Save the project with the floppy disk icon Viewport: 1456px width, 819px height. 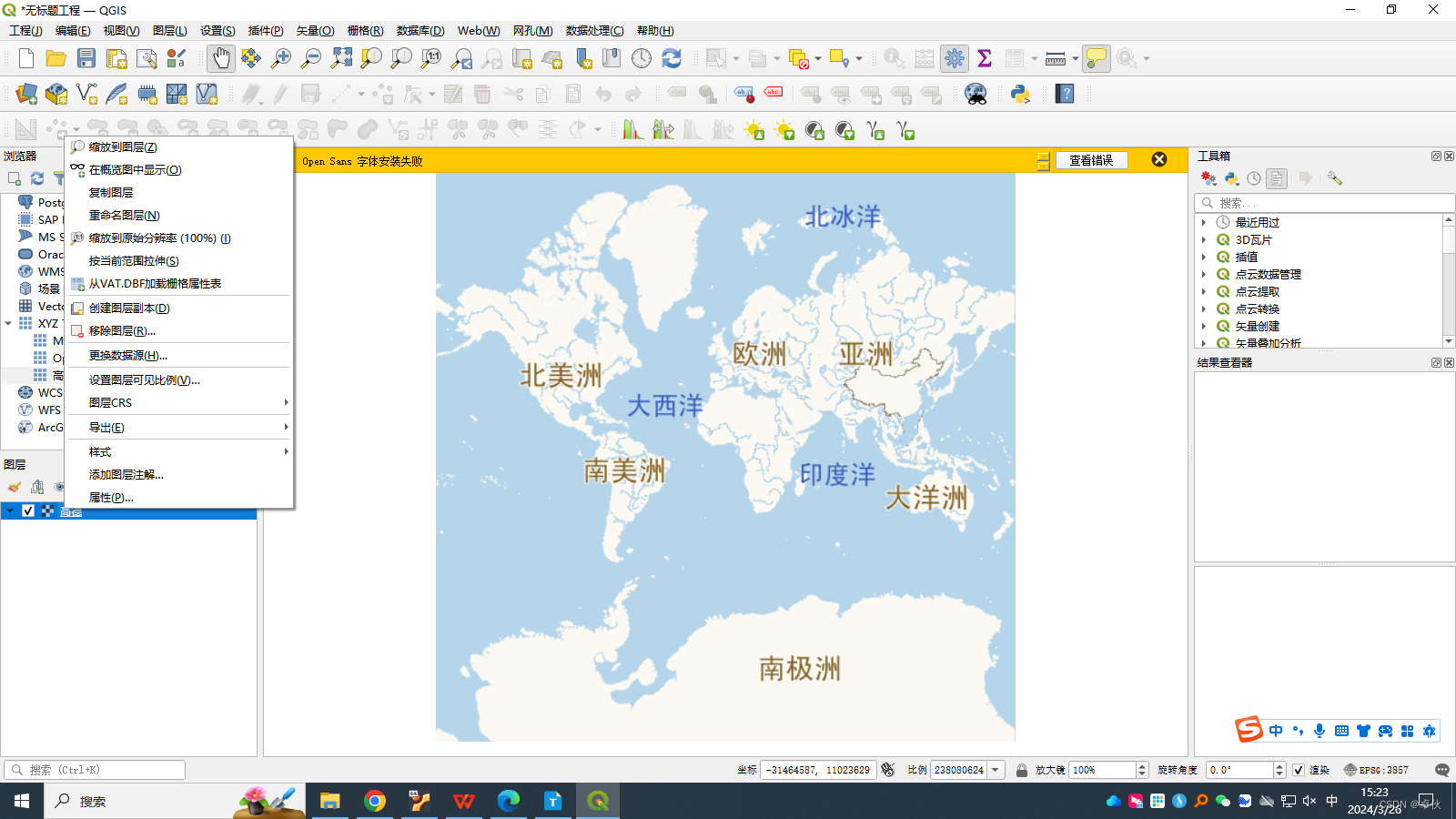click(x=86, y=58)
